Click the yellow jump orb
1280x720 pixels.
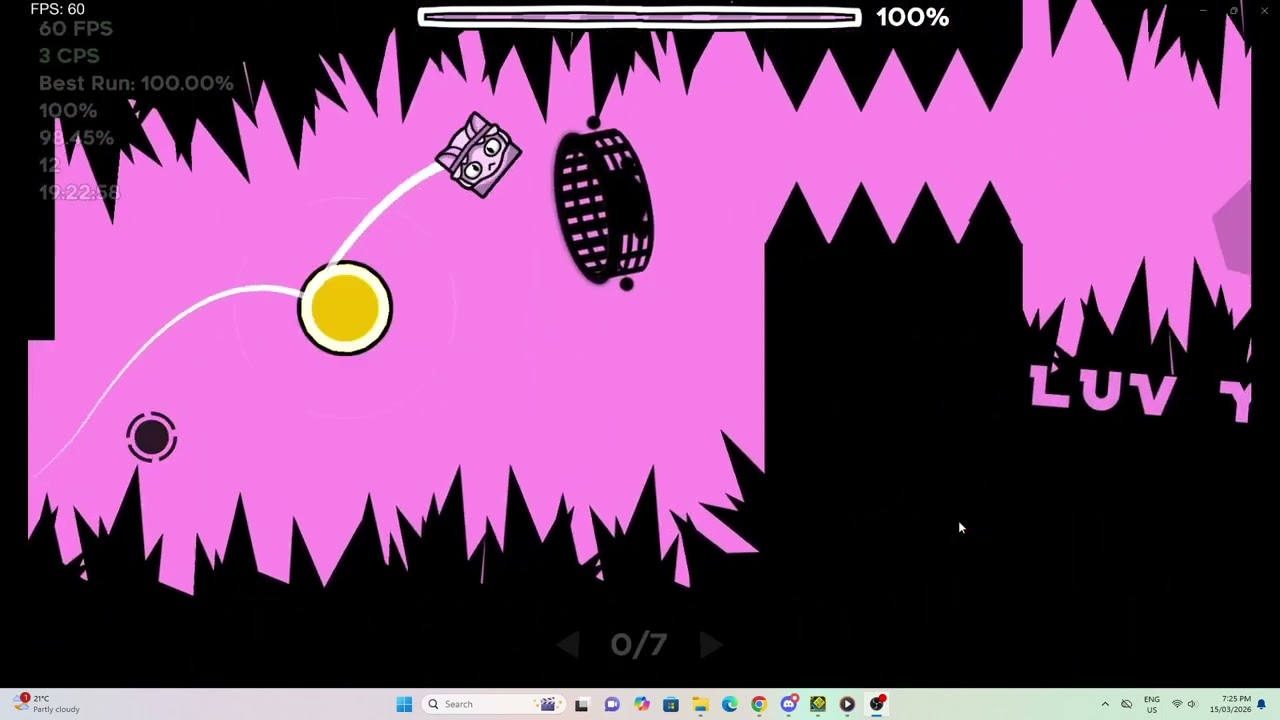point(345,308)
